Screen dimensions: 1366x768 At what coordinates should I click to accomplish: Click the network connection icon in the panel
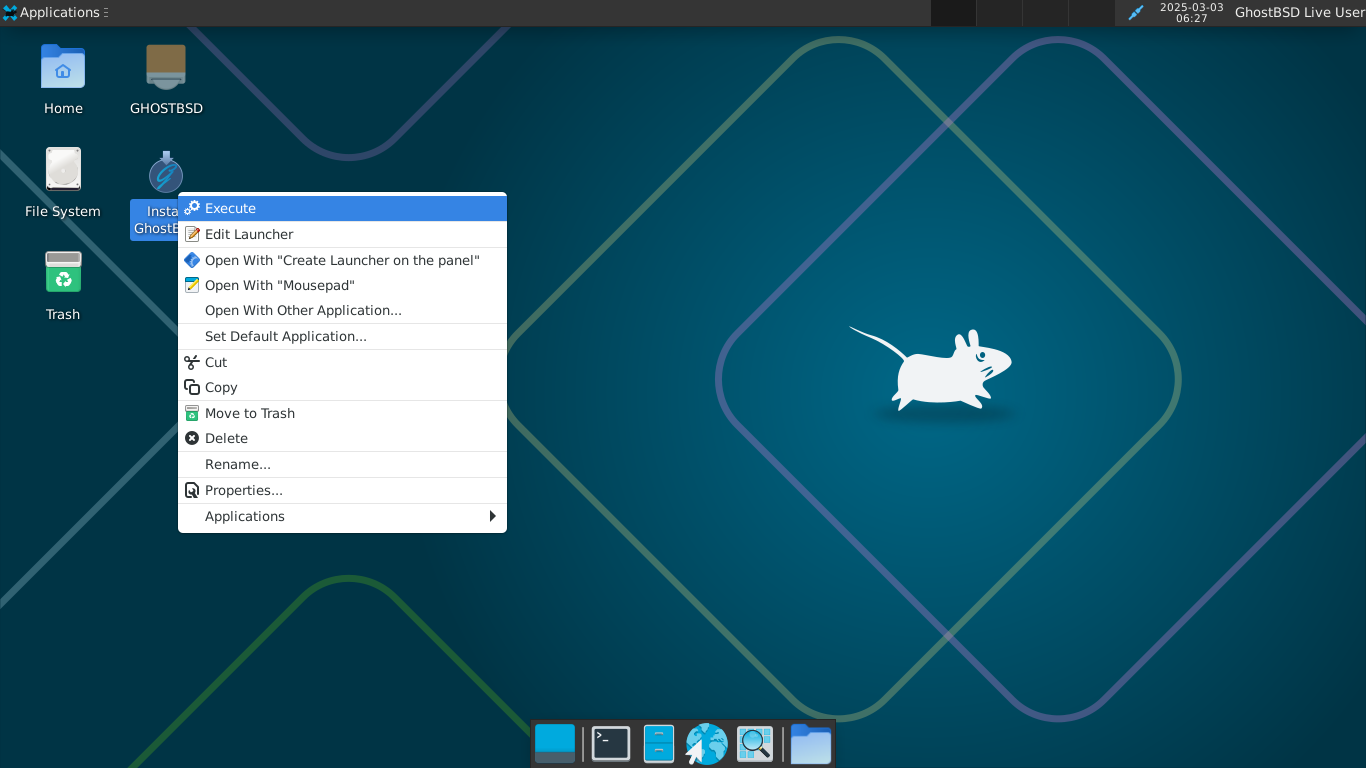pyautogui.click(x=1135, y=13)
